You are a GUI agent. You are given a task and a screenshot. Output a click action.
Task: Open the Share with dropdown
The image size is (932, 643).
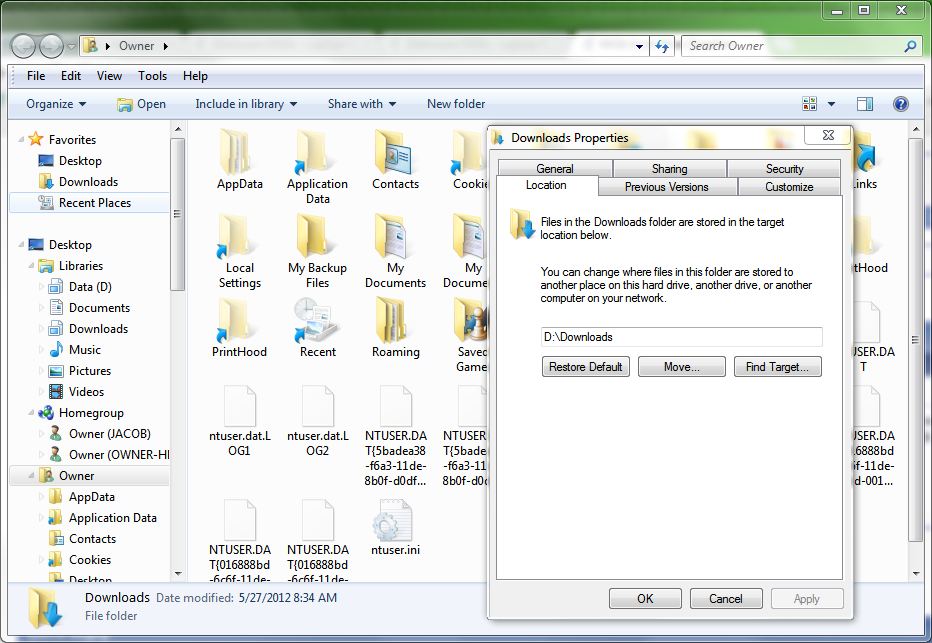click(x=361, y=104)
